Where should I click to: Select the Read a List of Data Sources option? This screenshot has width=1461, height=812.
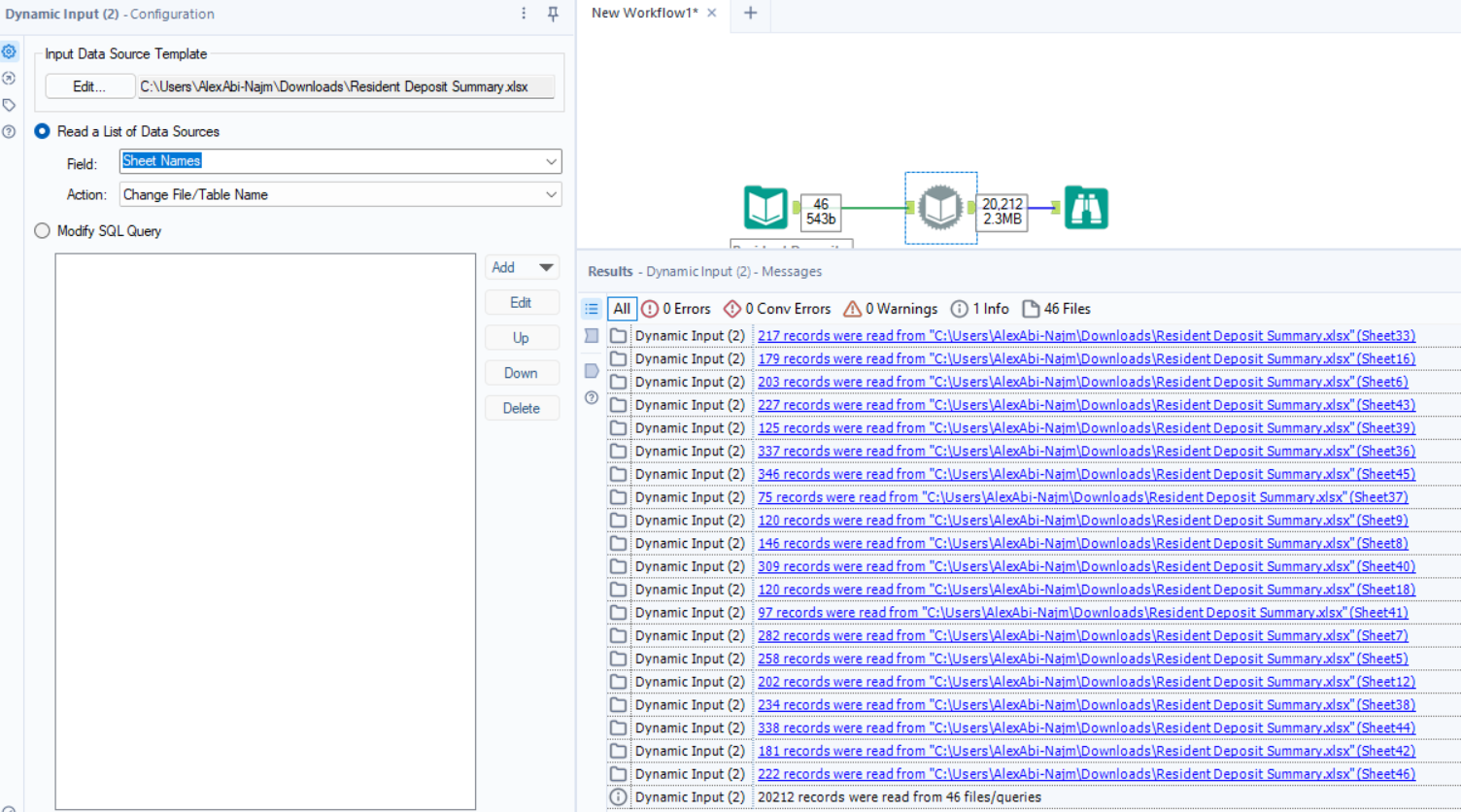pyautogui.click(x=40, y=131)
